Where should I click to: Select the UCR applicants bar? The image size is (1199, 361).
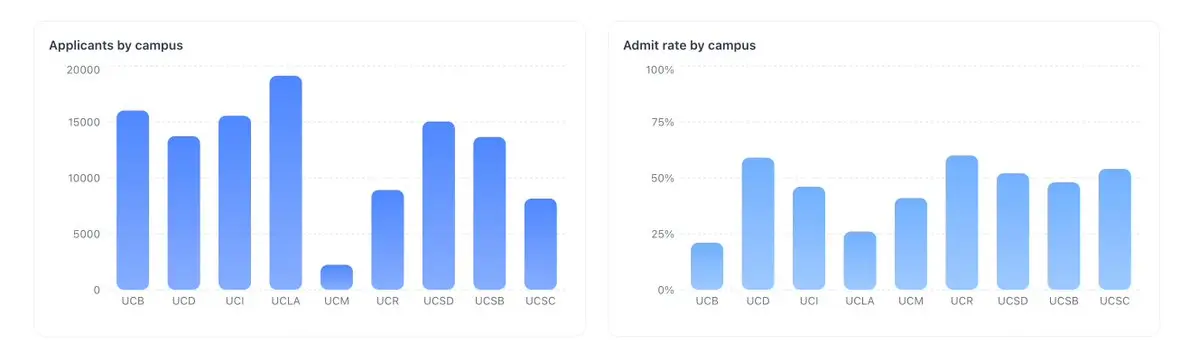388,239
